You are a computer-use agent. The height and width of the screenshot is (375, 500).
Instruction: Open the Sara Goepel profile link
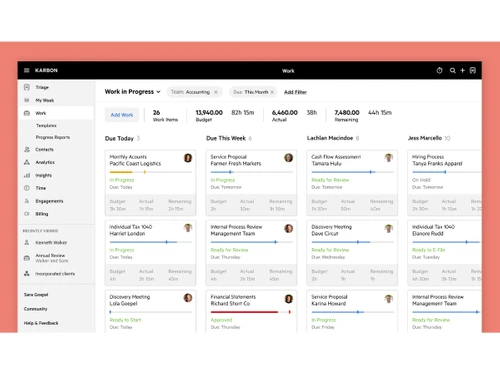[x=36, y=295]
